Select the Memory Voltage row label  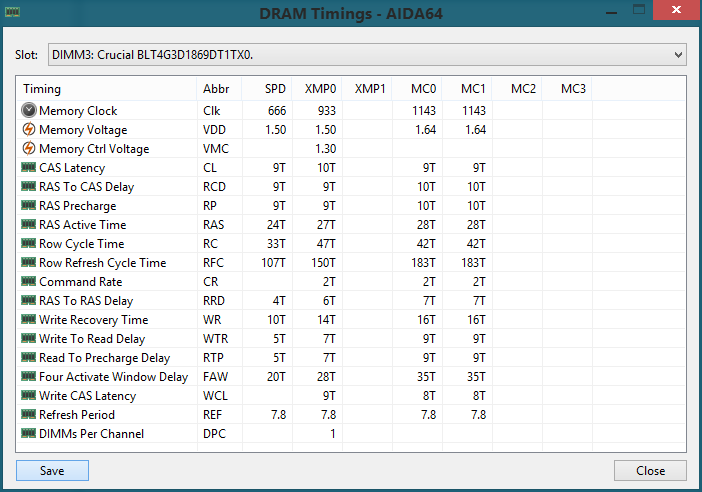83,130
